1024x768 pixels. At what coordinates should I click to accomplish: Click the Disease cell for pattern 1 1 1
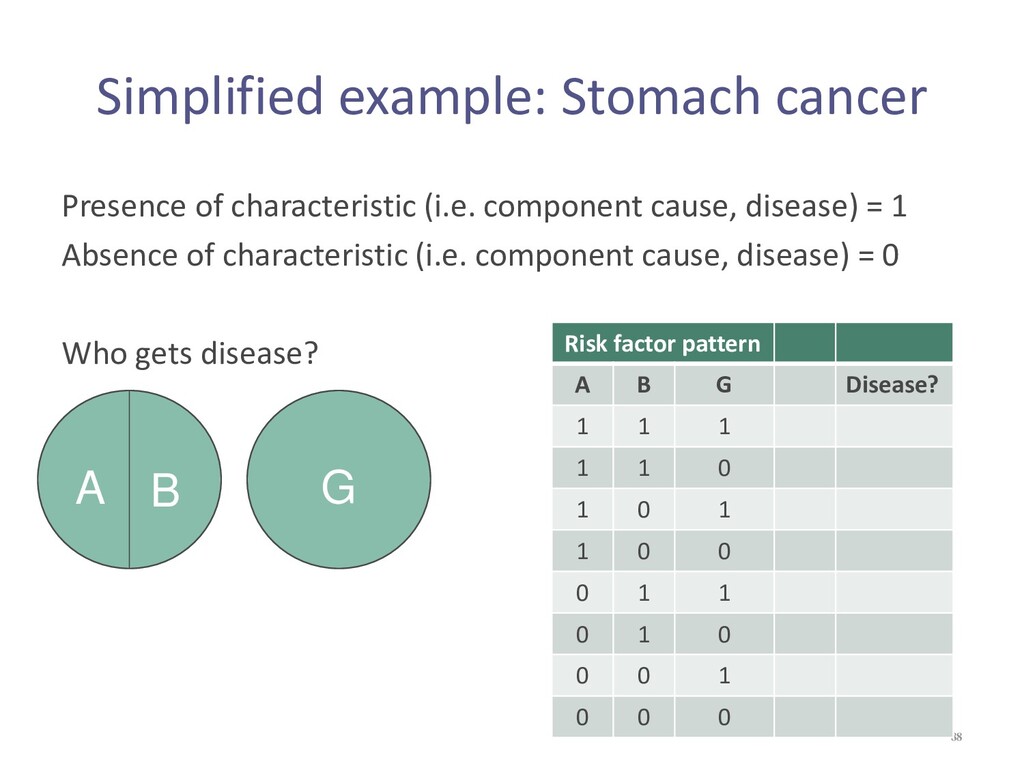point(893,426)
